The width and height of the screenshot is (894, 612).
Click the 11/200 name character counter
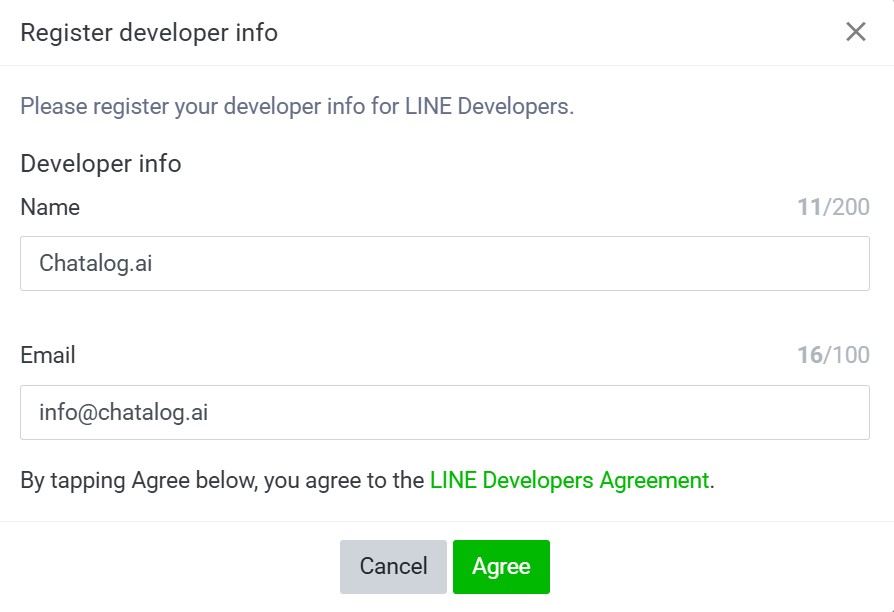(833, 207)
